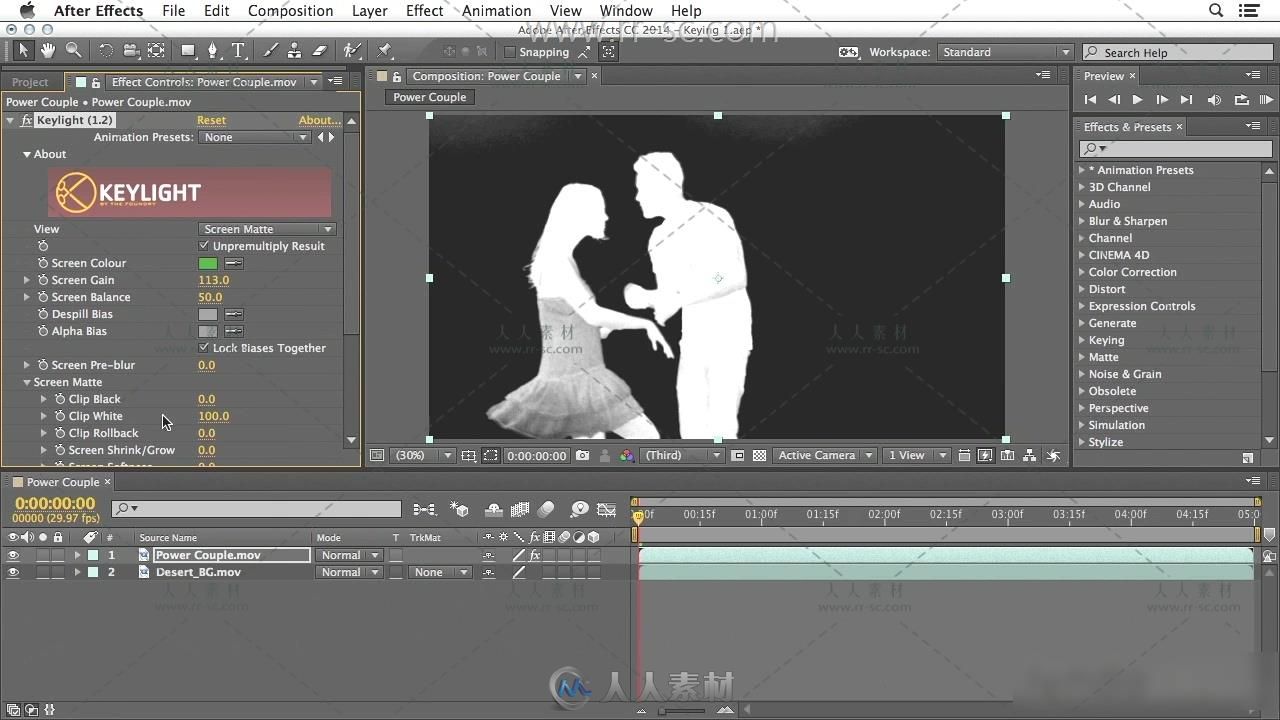Play the preview

click(1137, 100)
